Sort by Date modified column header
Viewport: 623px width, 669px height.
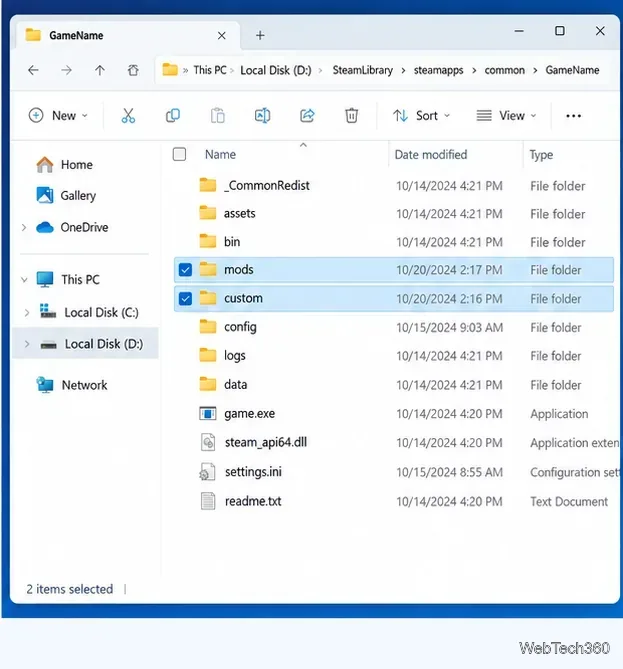(431, 154)
